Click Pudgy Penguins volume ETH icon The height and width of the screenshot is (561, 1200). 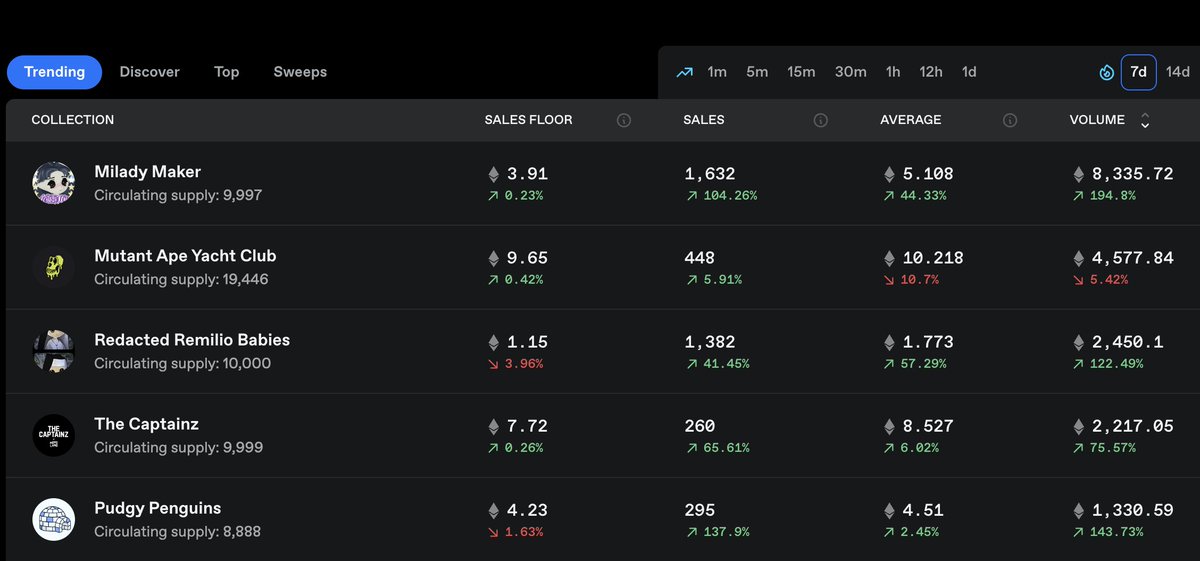pos(1078,510)
